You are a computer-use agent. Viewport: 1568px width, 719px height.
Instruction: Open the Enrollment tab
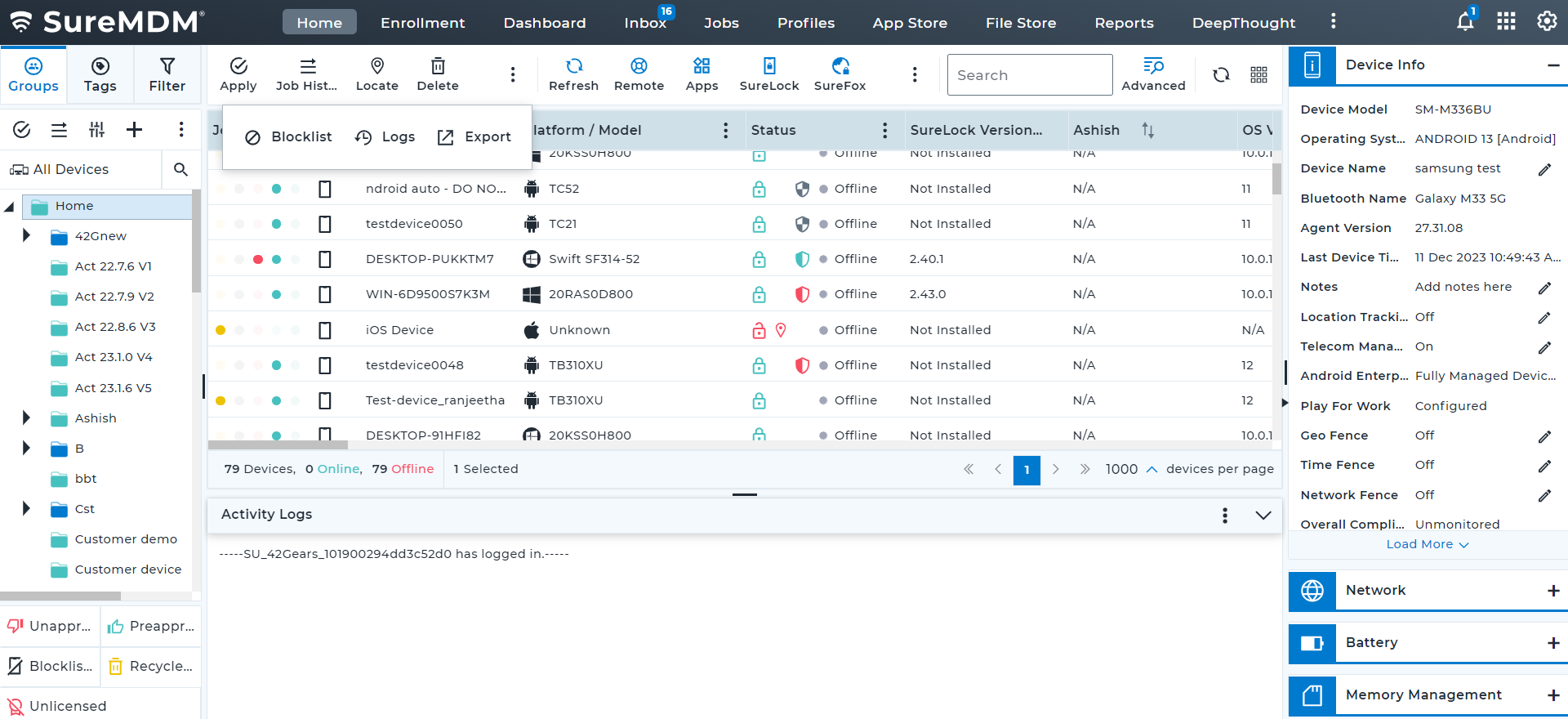point(422,23)
